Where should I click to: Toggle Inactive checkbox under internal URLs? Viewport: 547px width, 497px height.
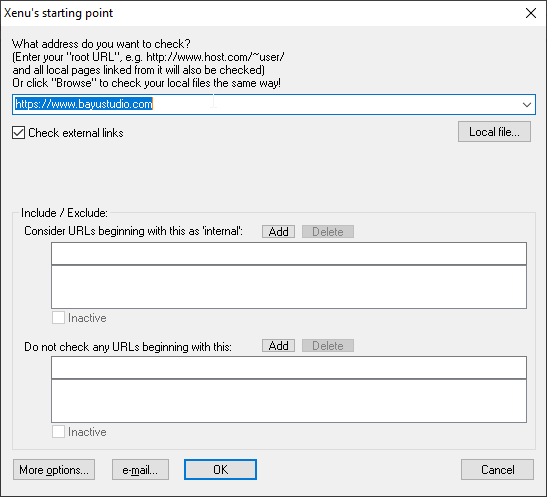(x=58, y=318)
